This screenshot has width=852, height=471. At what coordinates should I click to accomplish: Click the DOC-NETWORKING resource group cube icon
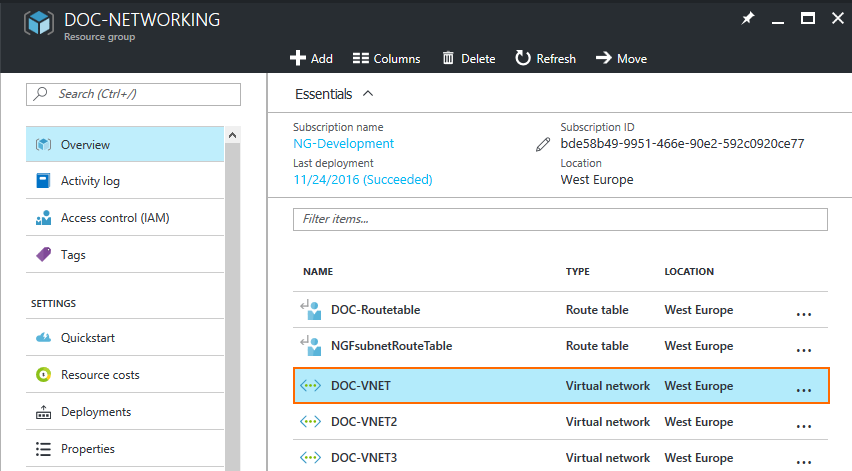[x=39, y=23]
